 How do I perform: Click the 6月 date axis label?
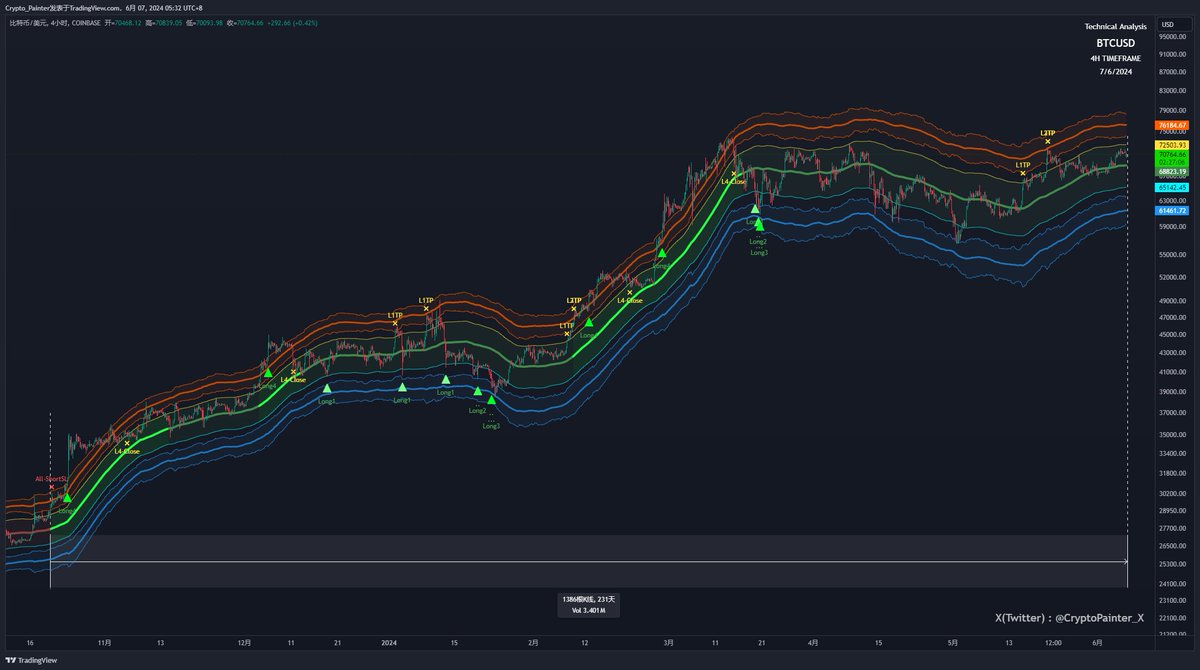tap(1098, 643)
